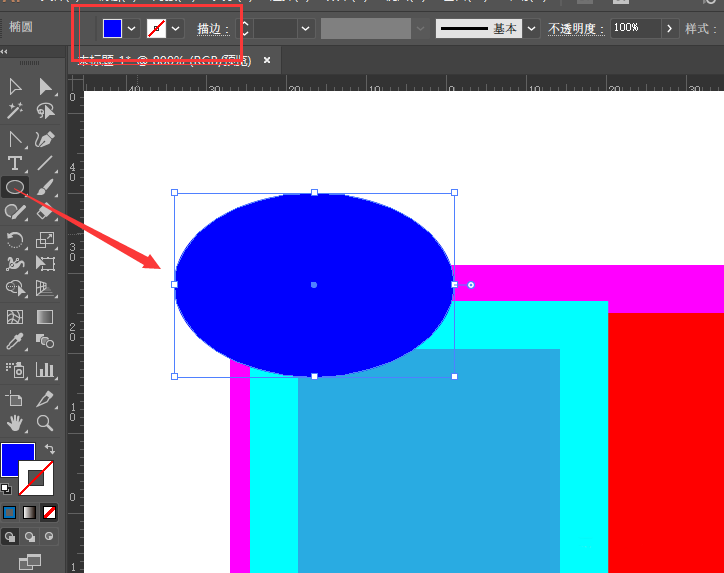Select the Perspective Grid tool
The width and height of the screenshot is (724, 573).
tap(45, 288)
